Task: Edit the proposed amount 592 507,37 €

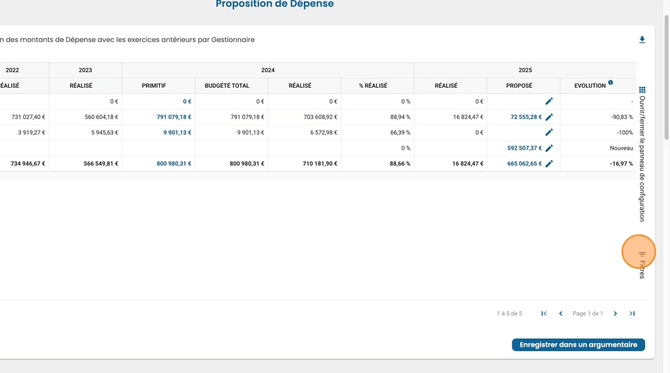Action: pos(549,148)
